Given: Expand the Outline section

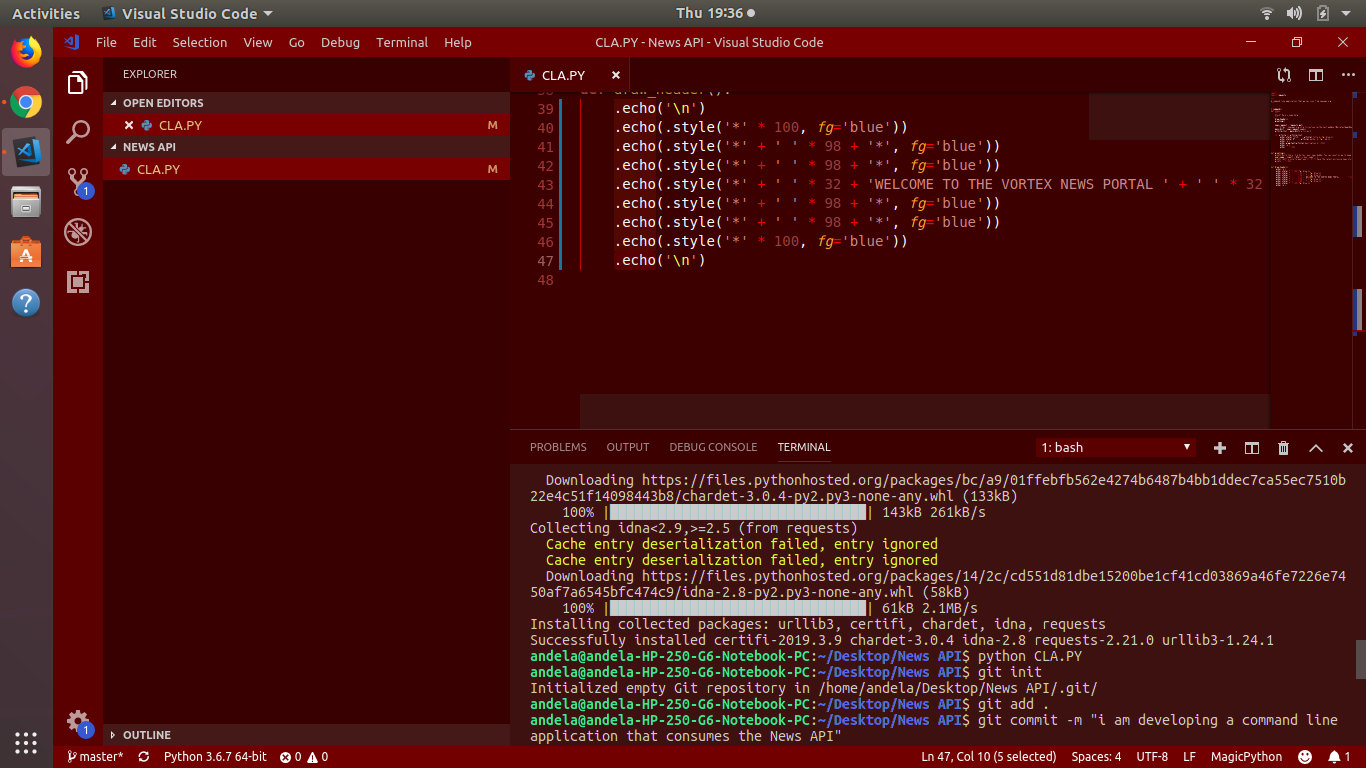Looking at the screenshot, I should (306, 735).
